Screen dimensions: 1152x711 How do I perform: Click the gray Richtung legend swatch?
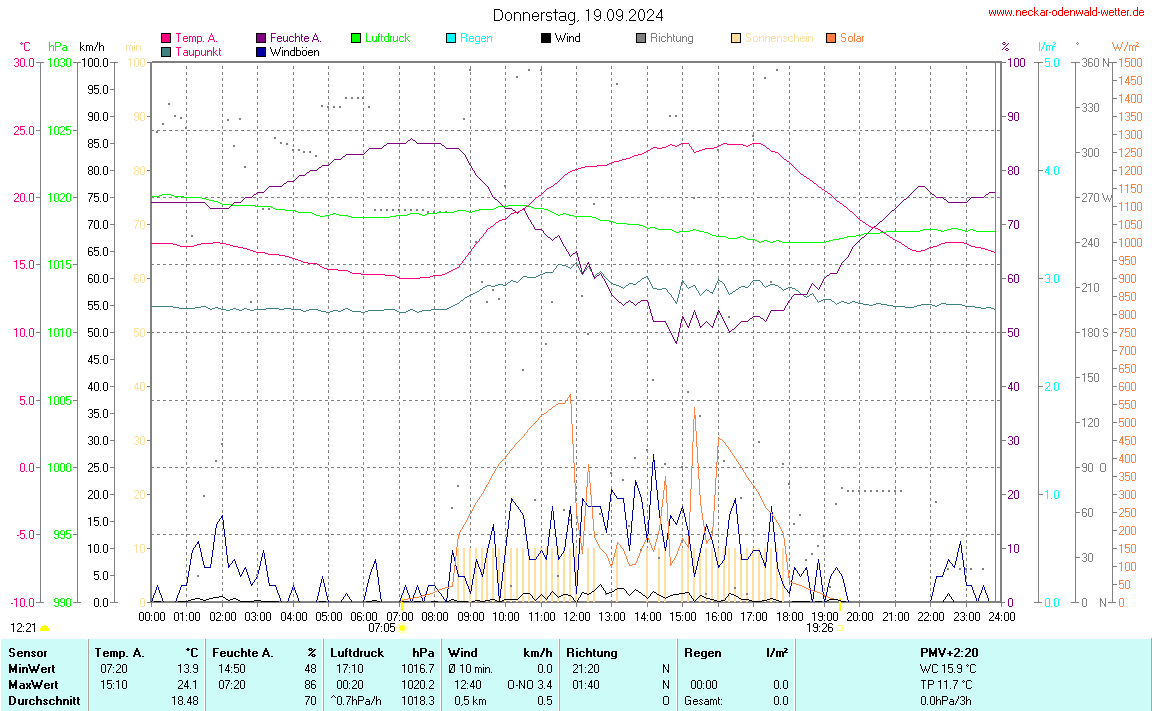click(641, 38)
